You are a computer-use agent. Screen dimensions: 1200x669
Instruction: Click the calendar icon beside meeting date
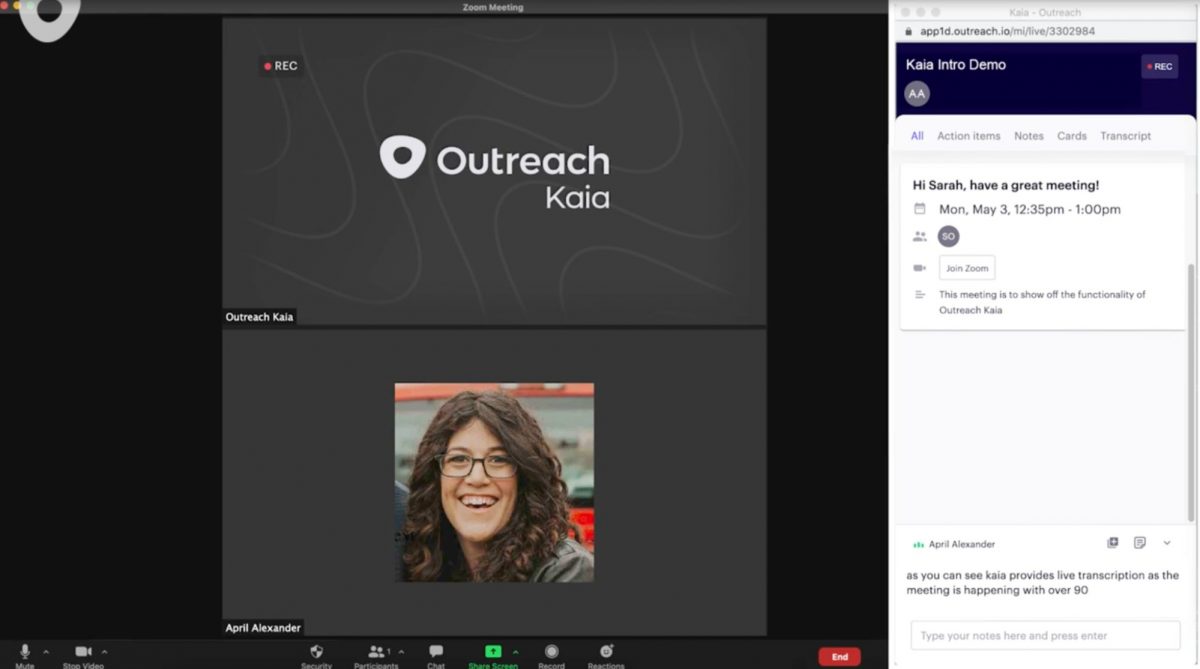point(920,209)
